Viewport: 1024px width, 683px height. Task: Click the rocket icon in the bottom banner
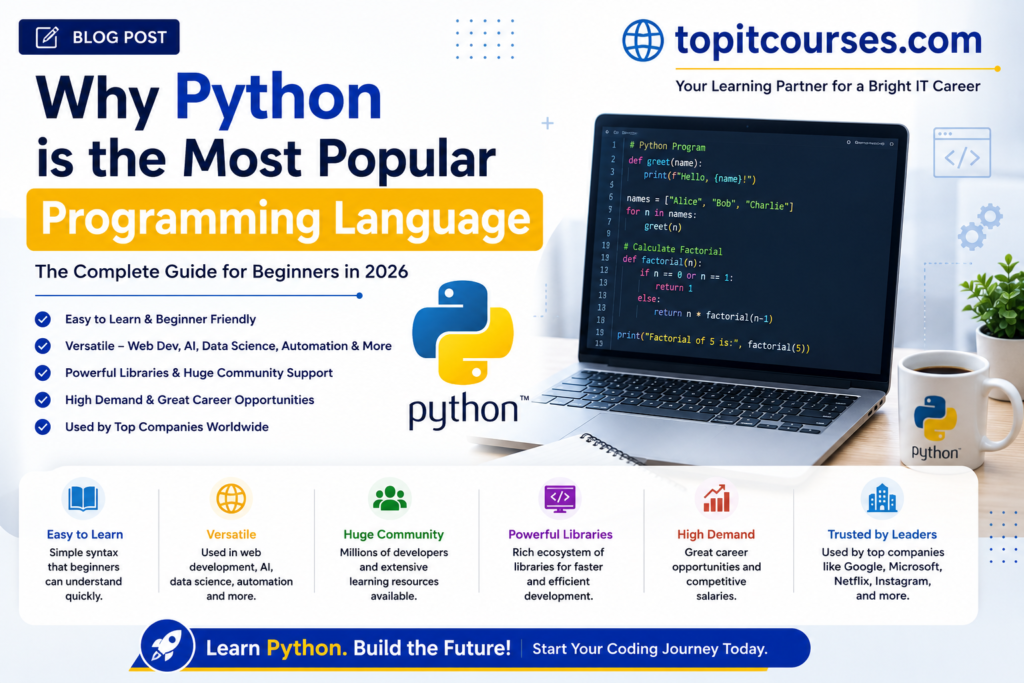point(167,646)
